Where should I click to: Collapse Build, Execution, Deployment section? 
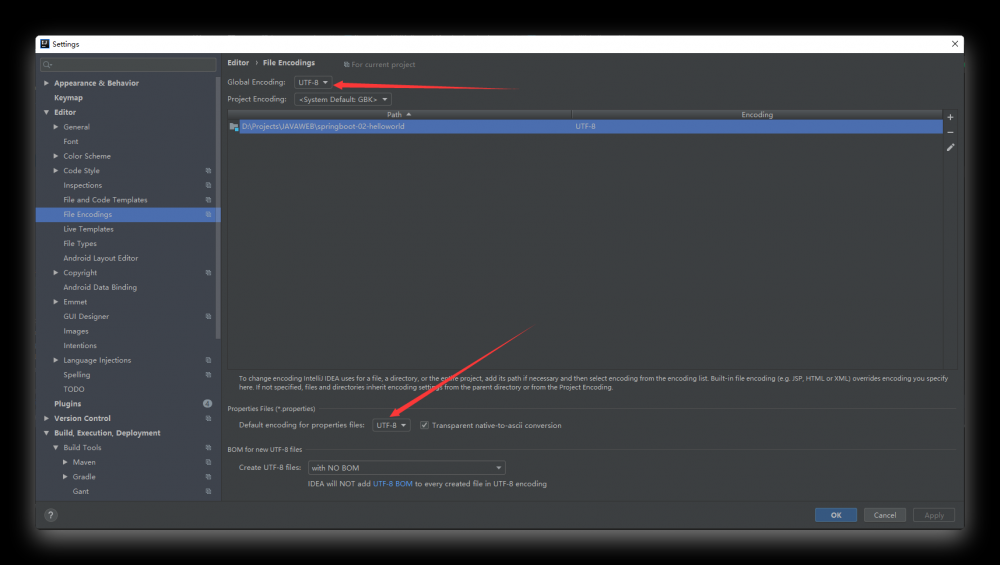(x=46, y=433)
